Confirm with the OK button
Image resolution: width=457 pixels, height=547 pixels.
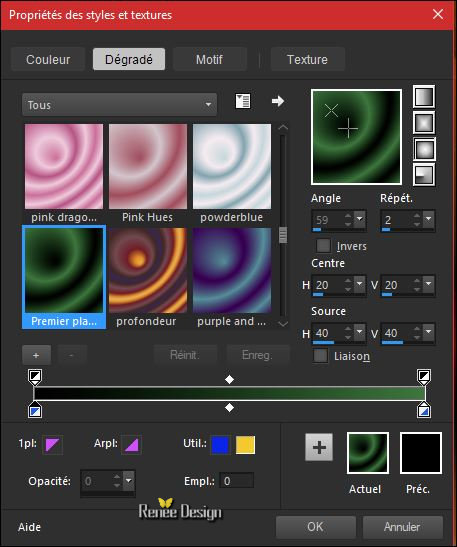click(315, 527)
